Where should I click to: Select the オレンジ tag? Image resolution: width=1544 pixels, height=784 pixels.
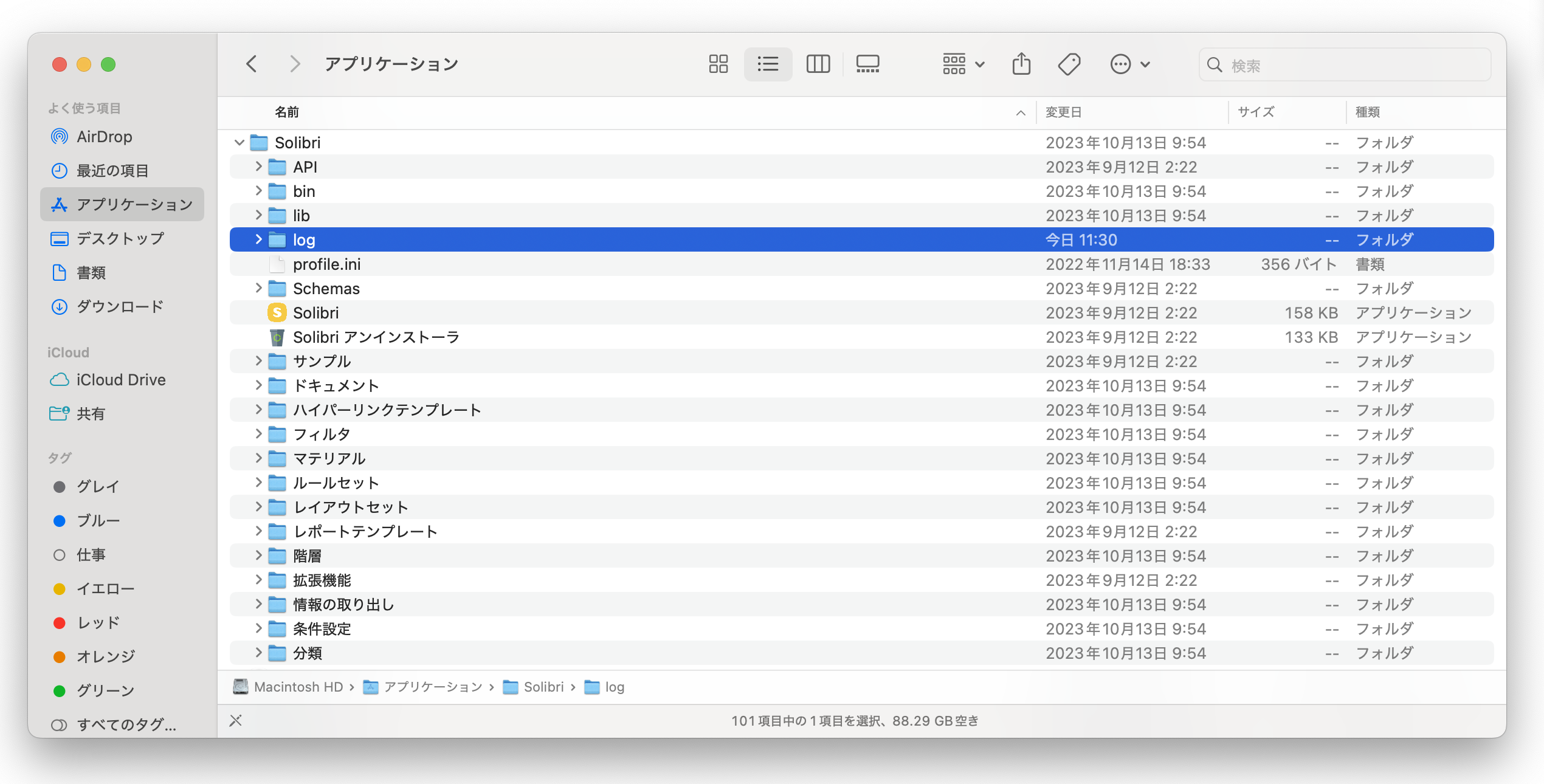coord(122,657)
